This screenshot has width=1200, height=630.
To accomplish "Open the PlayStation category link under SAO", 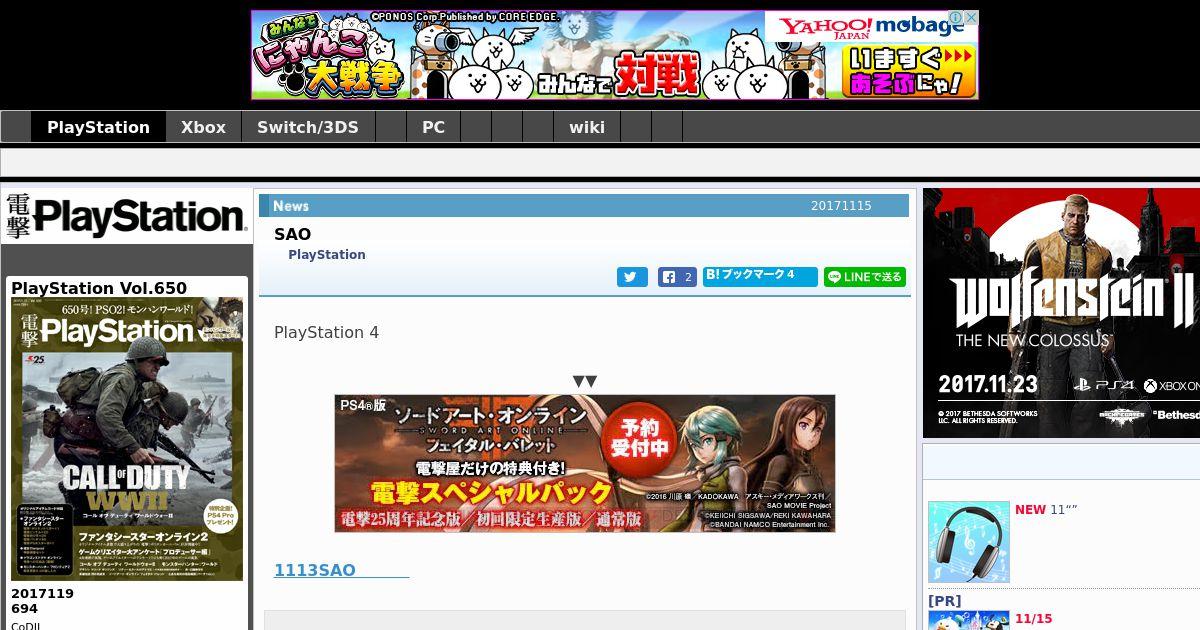I will pyautogui.click(x=327, y=255).
